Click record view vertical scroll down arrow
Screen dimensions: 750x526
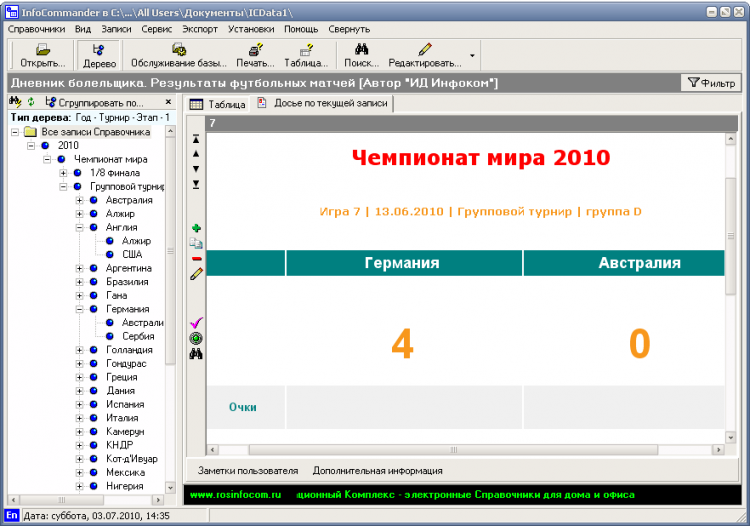(x=730, y=437)
